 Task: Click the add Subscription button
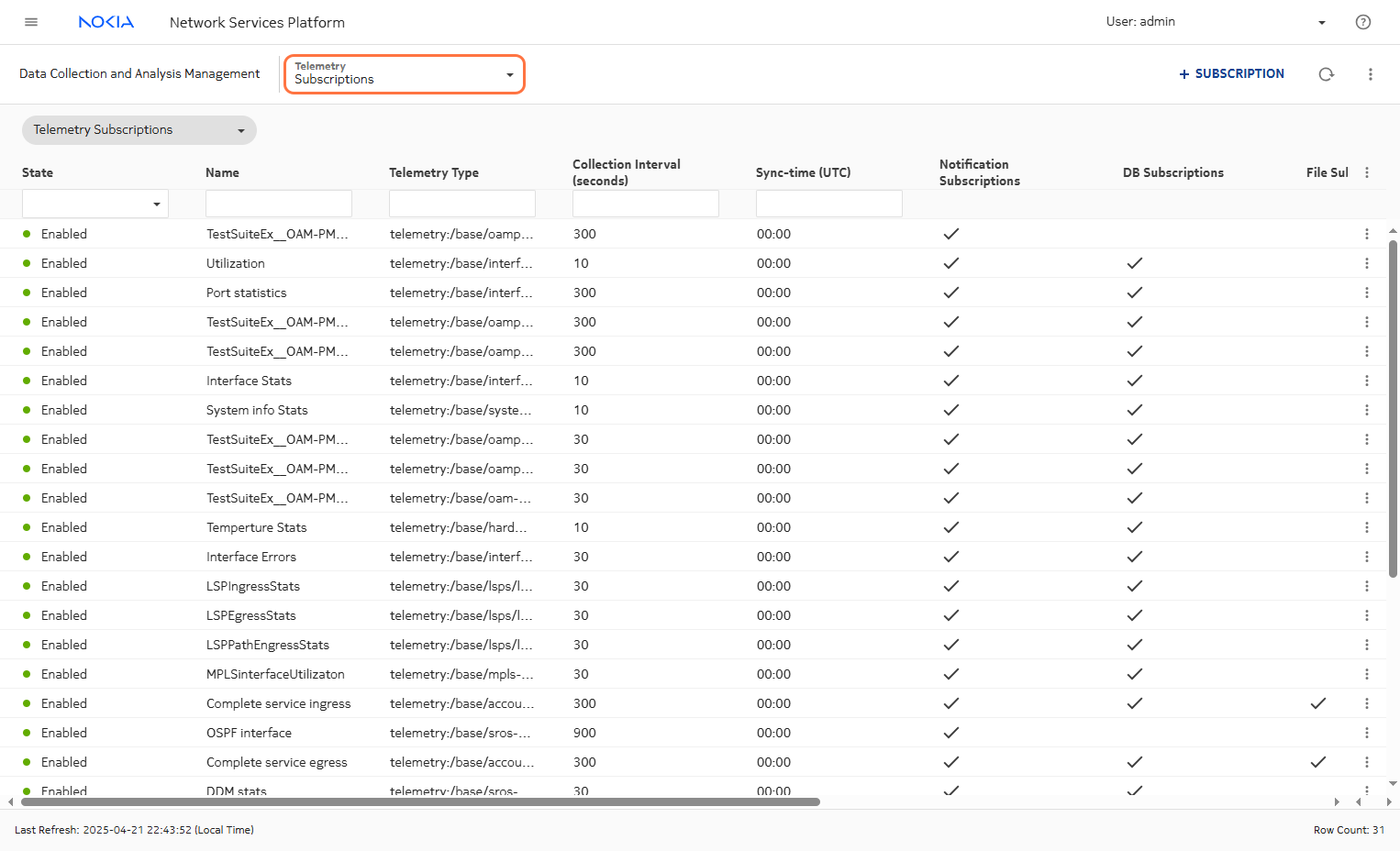pos(1231,74)
